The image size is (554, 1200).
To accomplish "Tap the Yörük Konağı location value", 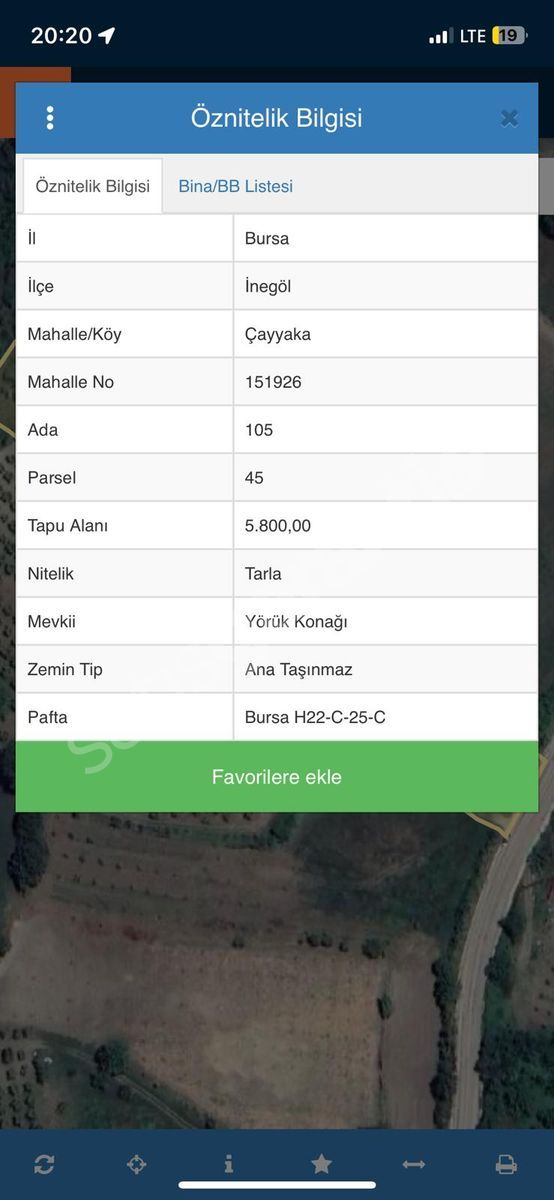I will [x=296, y=622].
